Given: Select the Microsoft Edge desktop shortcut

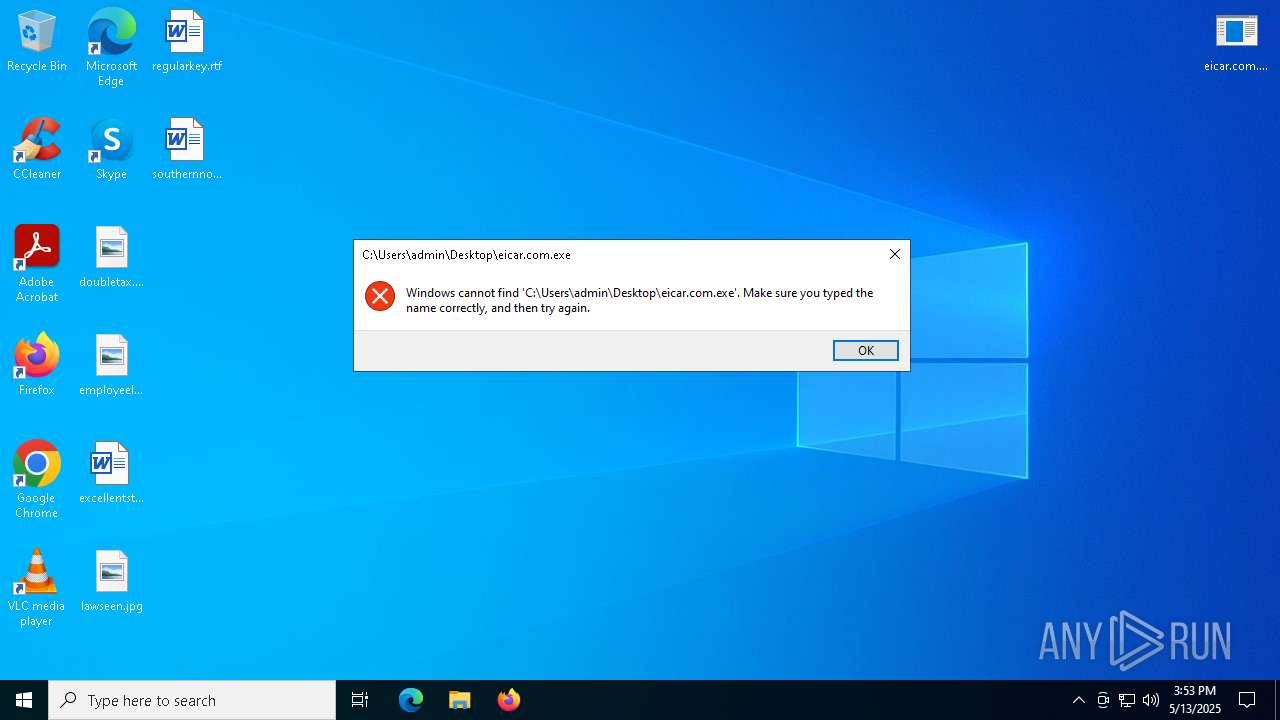Looking at the screenshot, I should (x=111, y=48).
